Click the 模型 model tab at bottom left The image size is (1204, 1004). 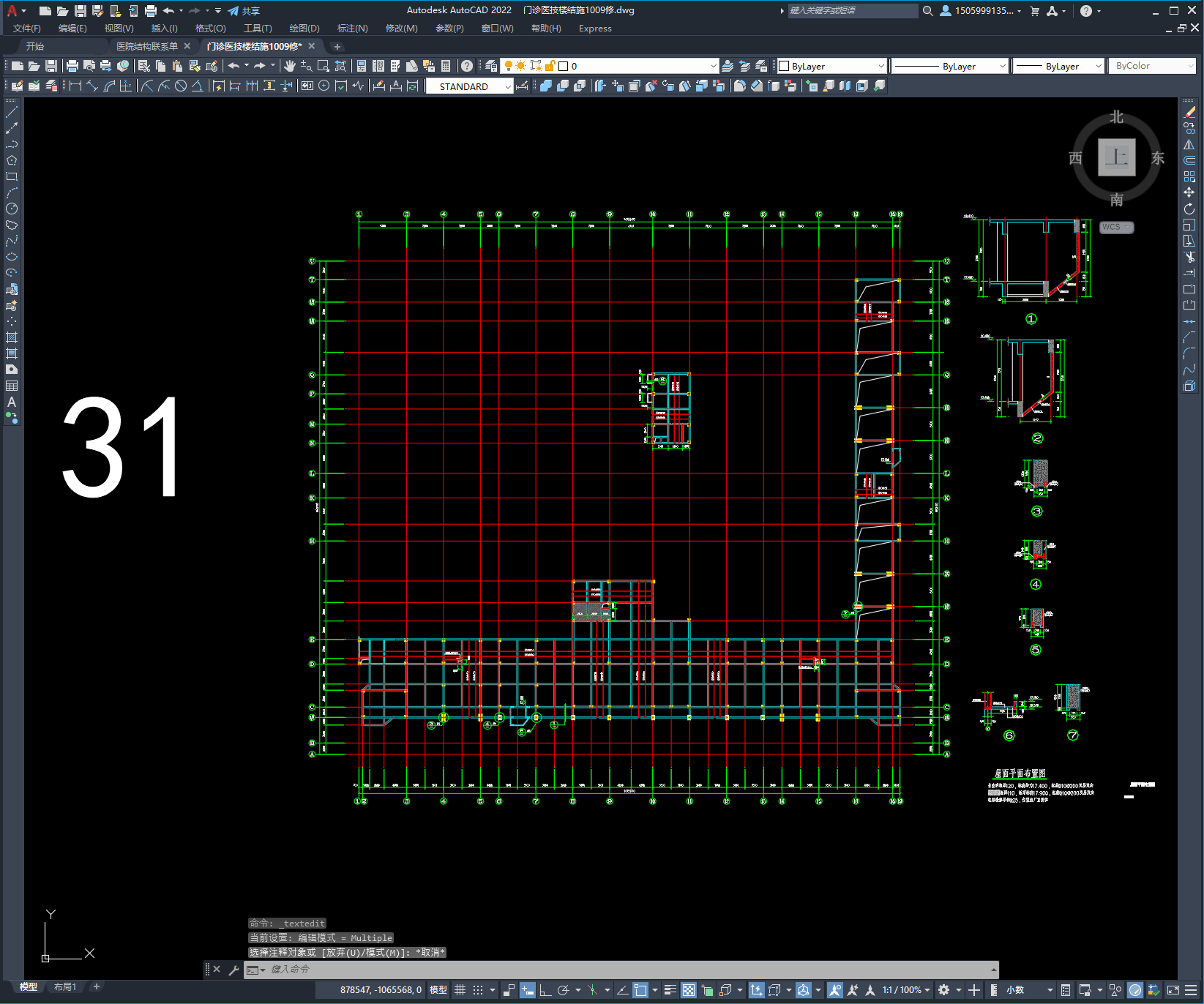29,987
